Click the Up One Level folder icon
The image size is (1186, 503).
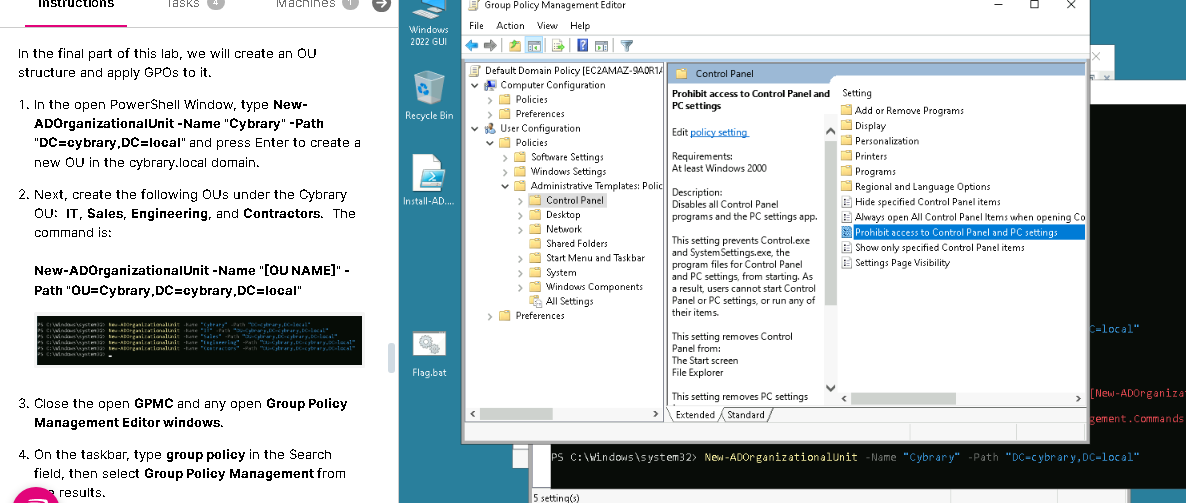[x=514, y=45]
